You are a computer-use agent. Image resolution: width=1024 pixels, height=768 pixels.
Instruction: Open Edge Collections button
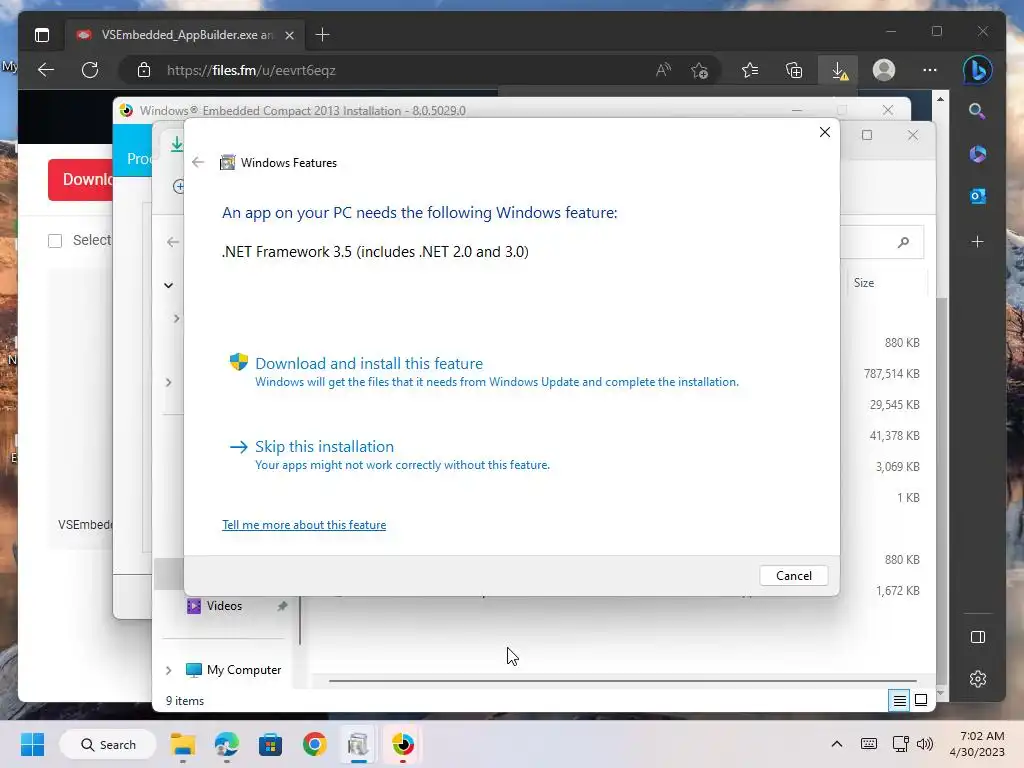794,70
